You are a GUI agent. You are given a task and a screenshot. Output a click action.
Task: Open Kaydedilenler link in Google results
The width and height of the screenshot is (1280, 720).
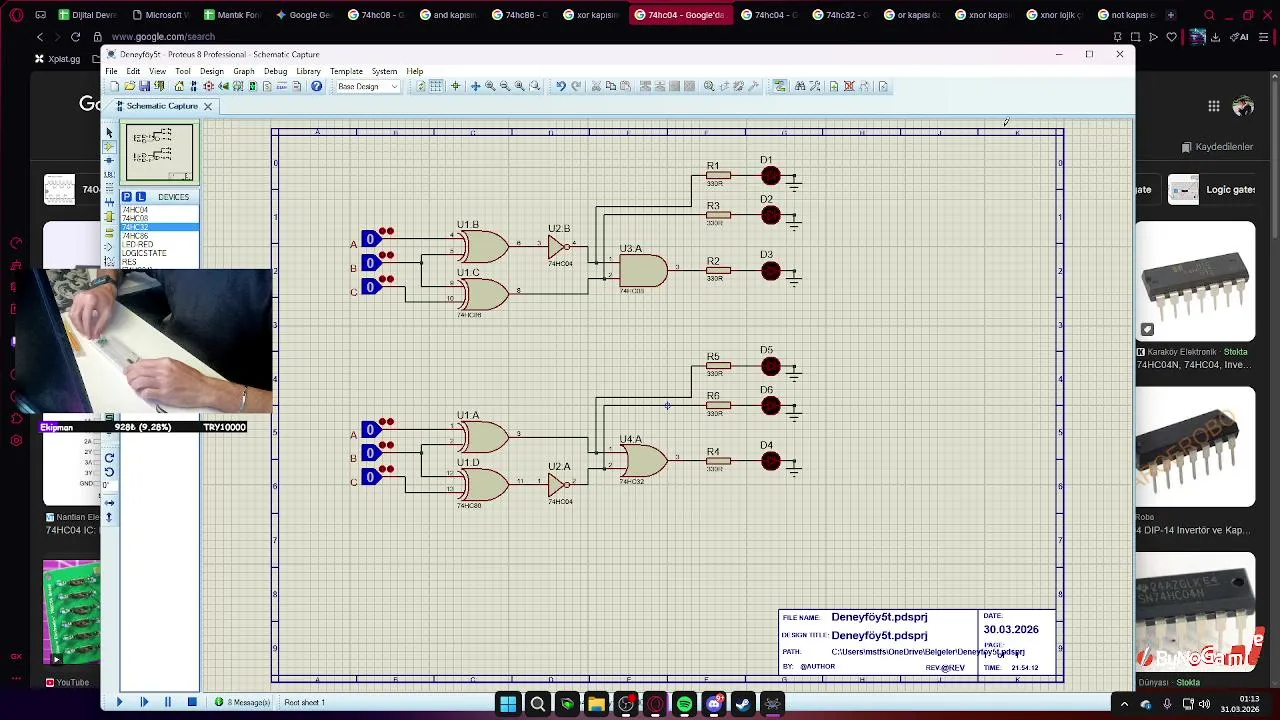point(1217,147)
